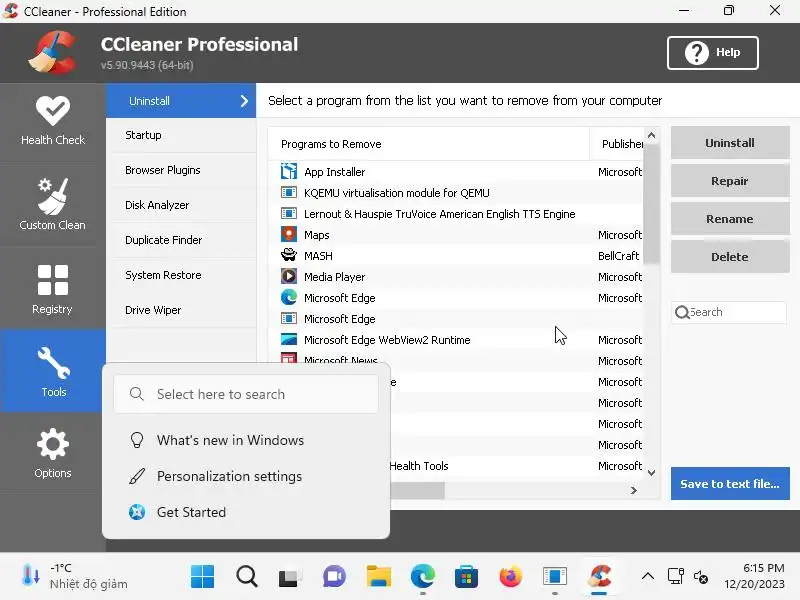This screenshot has height=600, width=800.
Task: Click the program list vertical scrollbar thumb
Action: coord(652,204)
